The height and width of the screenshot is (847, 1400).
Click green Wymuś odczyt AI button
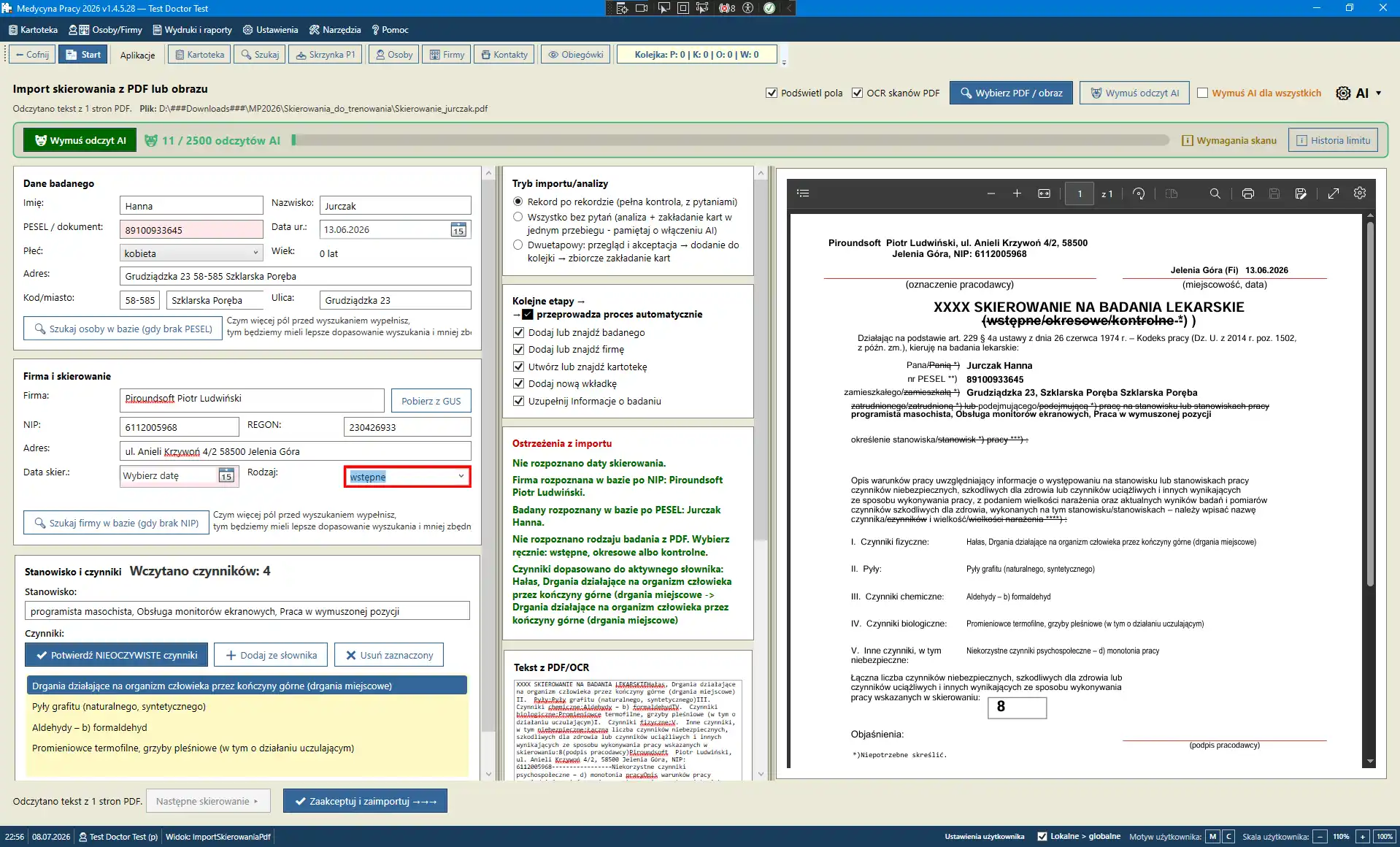click(x=80, y=140)
